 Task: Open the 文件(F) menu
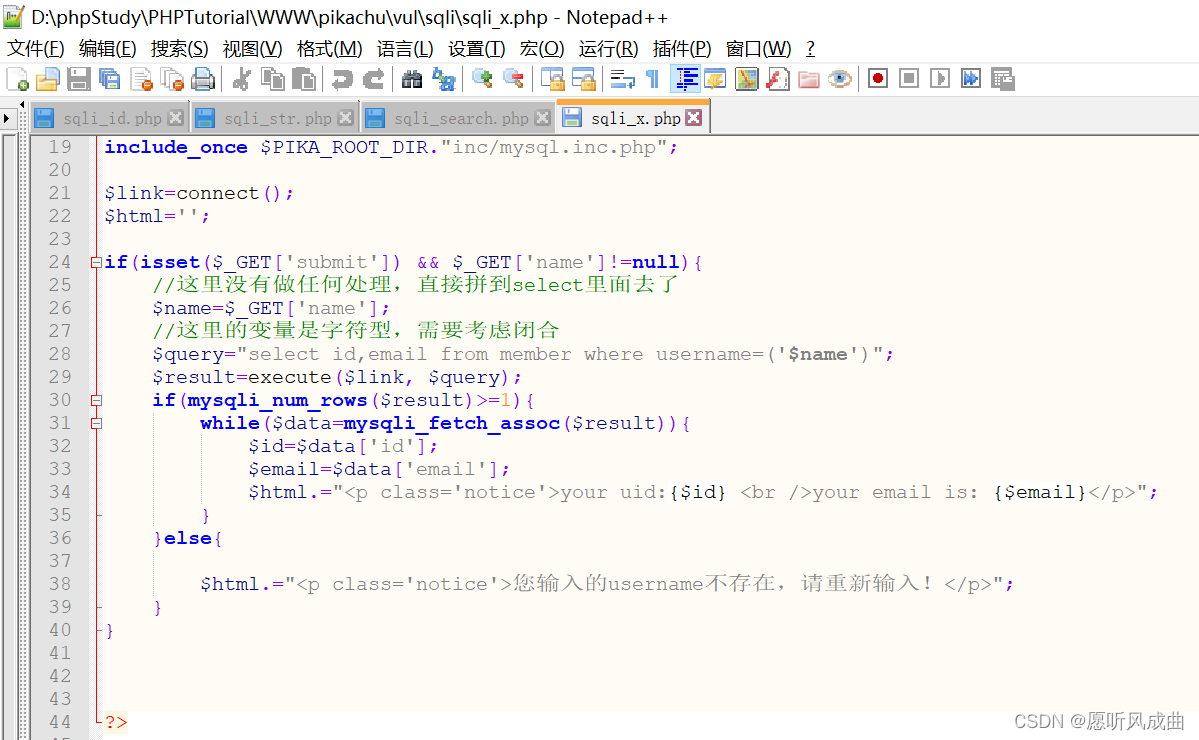pos(35,49)
